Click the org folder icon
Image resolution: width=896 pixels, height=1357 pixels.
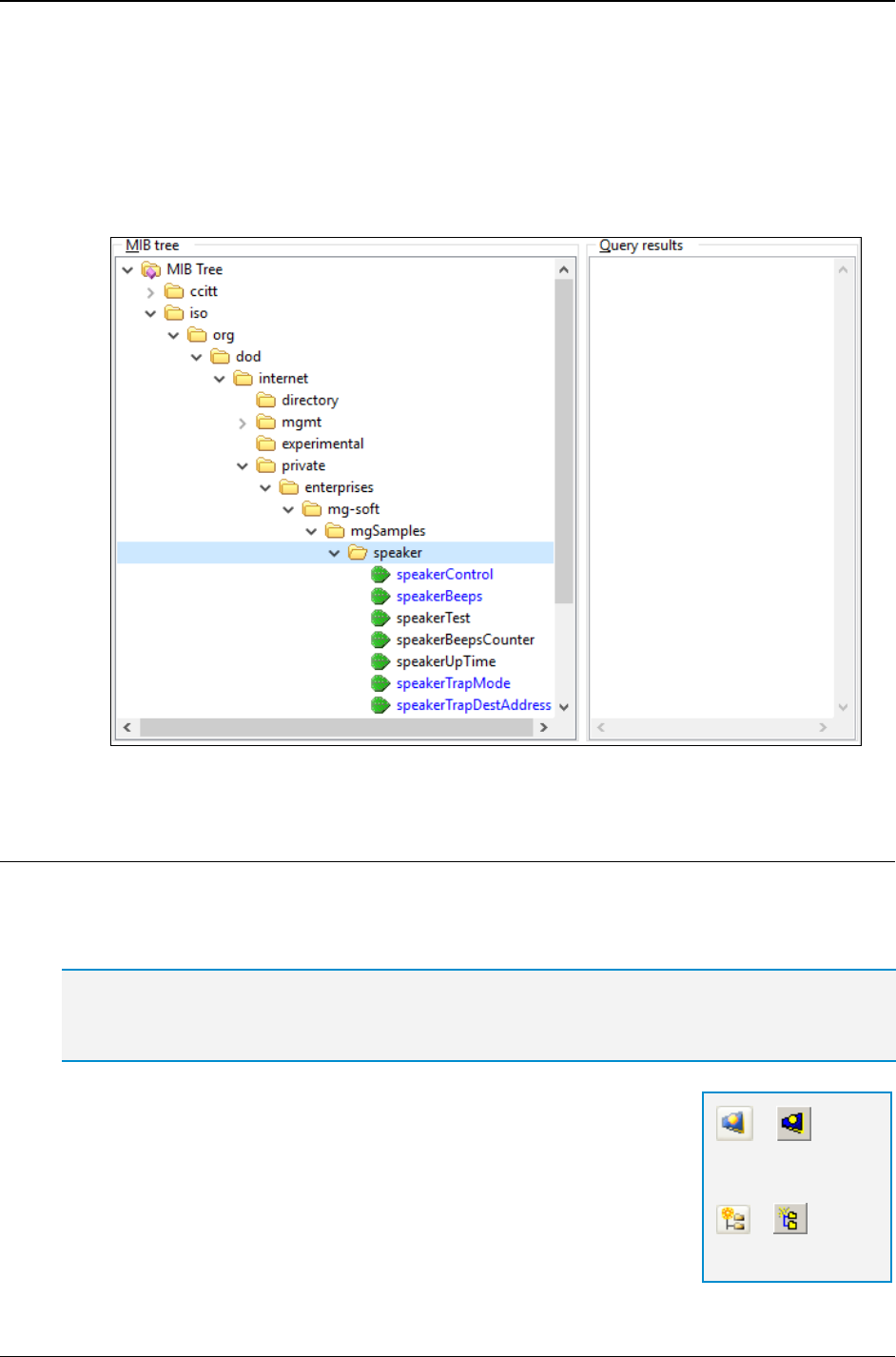(x=197, y=335)
